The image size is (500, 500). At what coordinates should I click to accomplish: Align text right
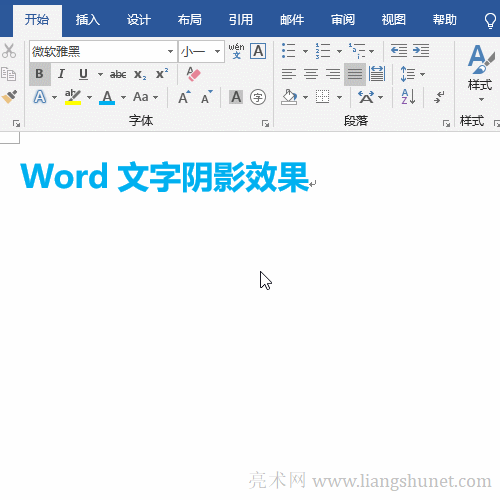[333, 74]
